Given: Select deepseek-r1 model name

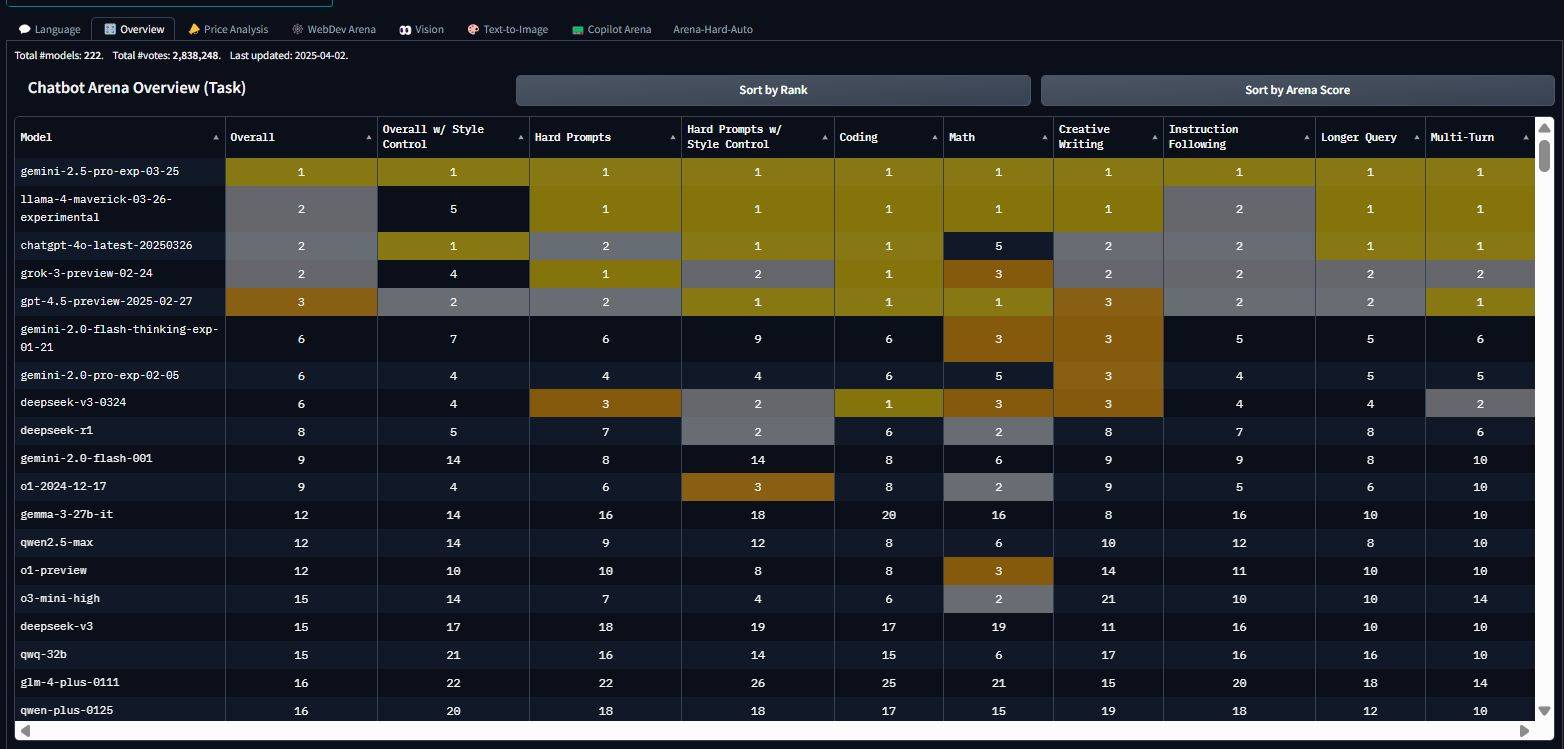Looking at the screenshot, I should click(x=56, y=431).
